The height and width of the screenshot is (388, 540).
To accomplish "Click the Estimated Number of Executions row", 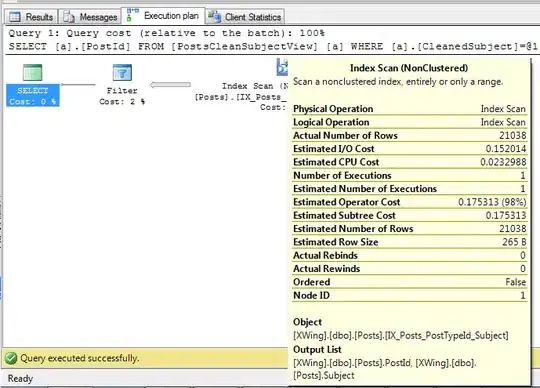I will tap(409, 189).
